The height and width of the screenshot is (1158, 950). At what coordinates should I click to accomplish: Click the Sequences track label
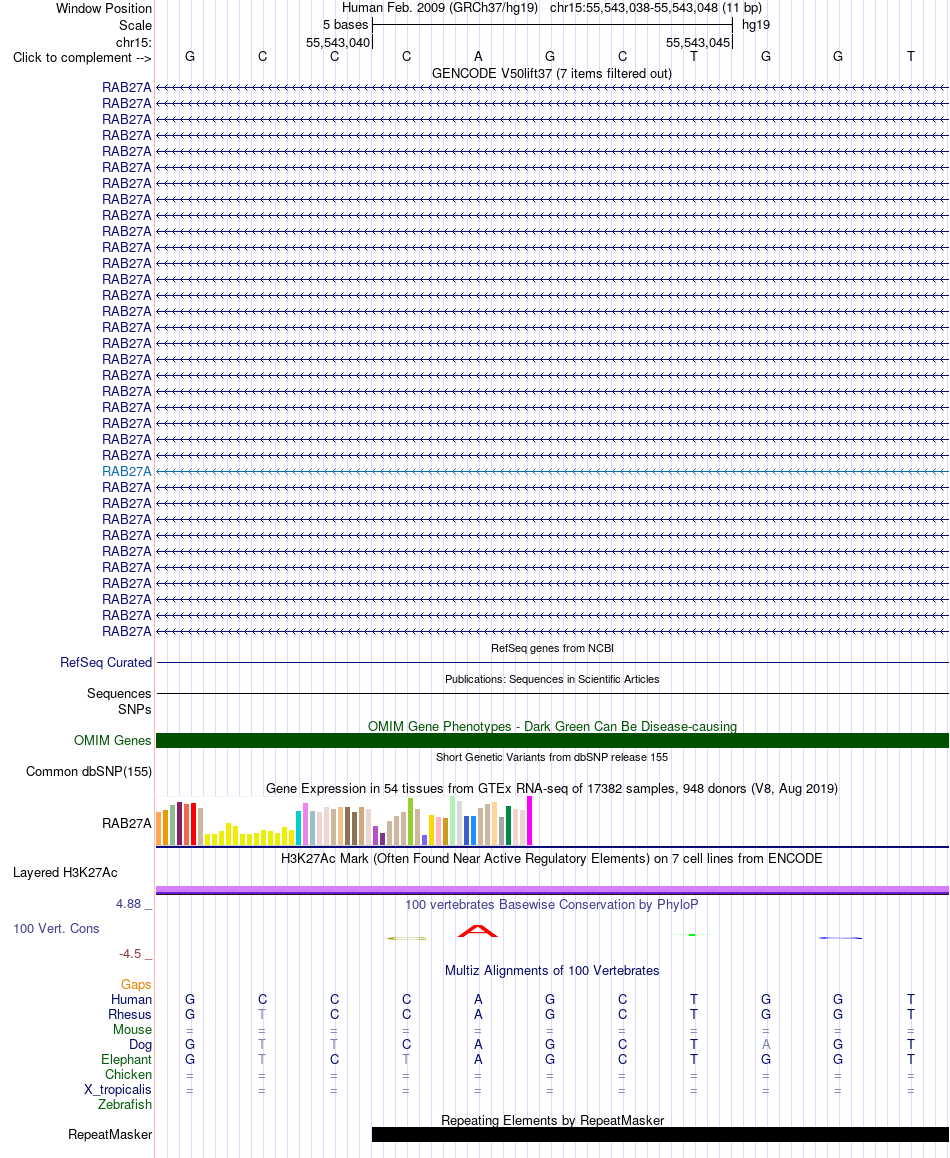119,693
